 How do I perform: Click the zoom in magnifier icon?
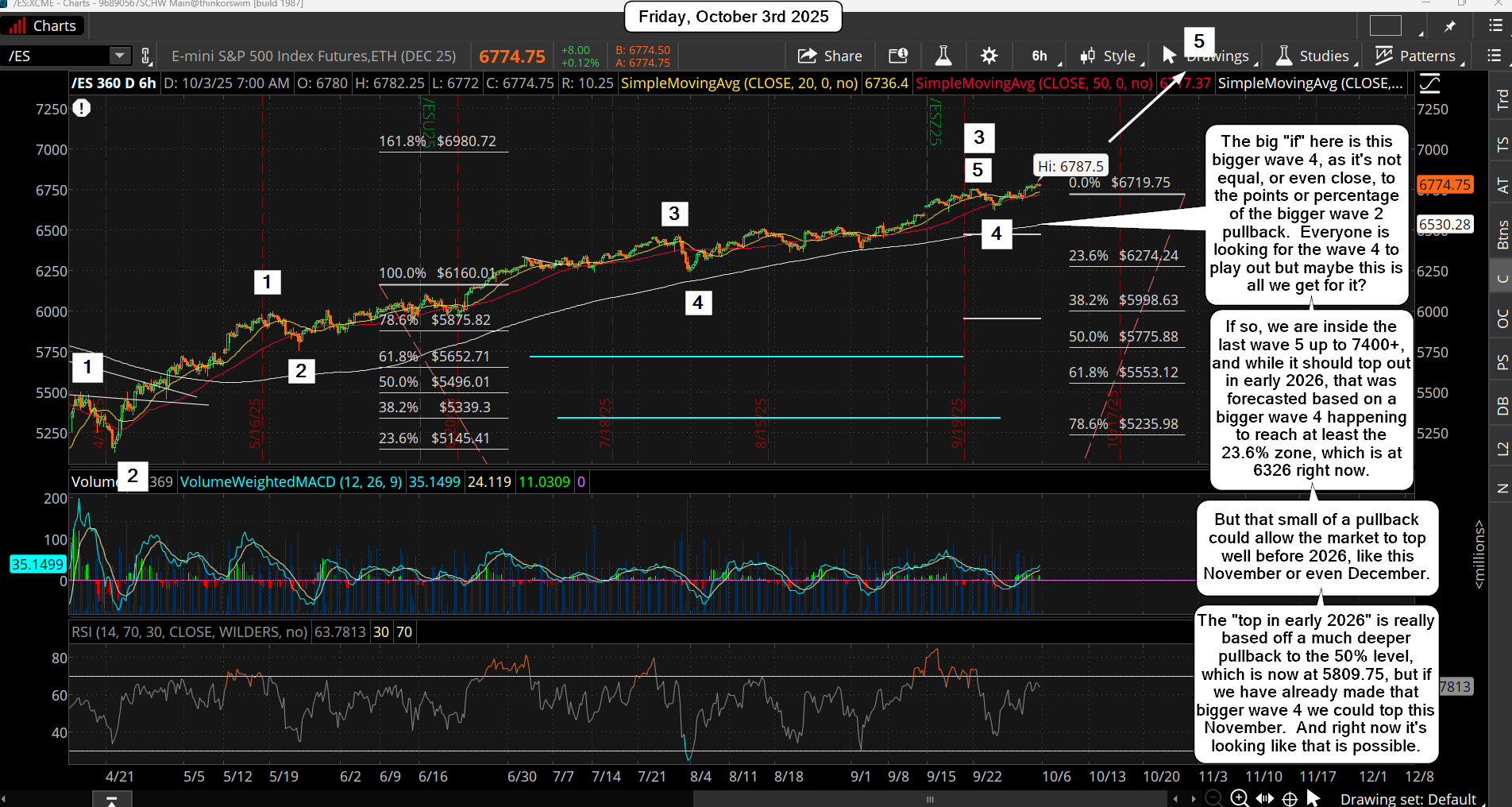click(1239, 798)
